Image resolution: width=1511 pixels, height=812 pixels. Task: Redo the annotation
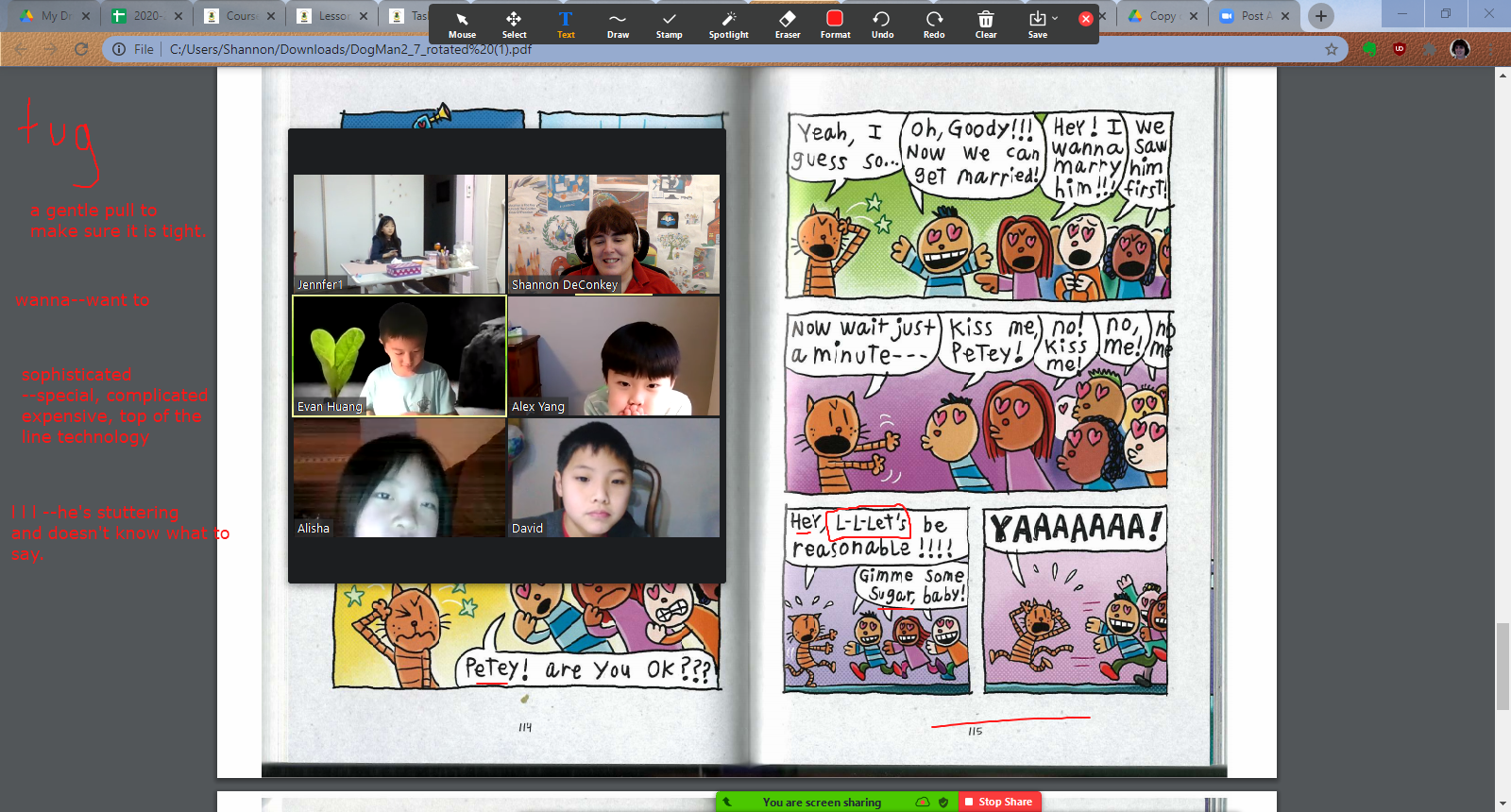[934, 25]
